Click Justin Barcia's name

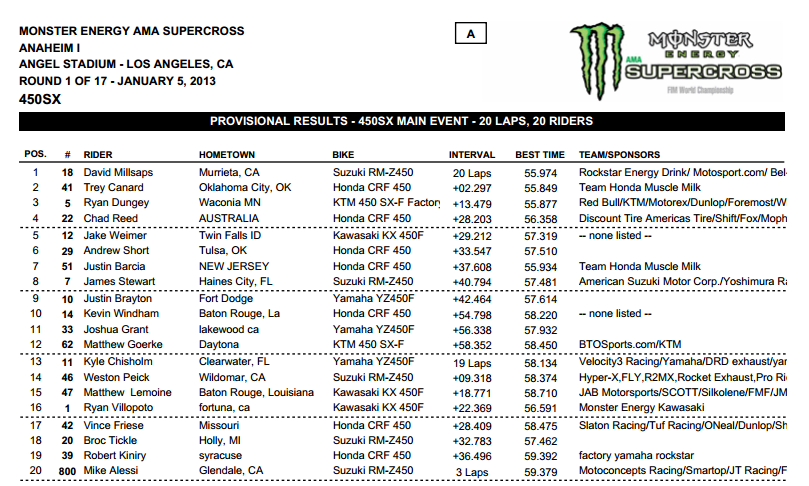(x=114, y=267)
